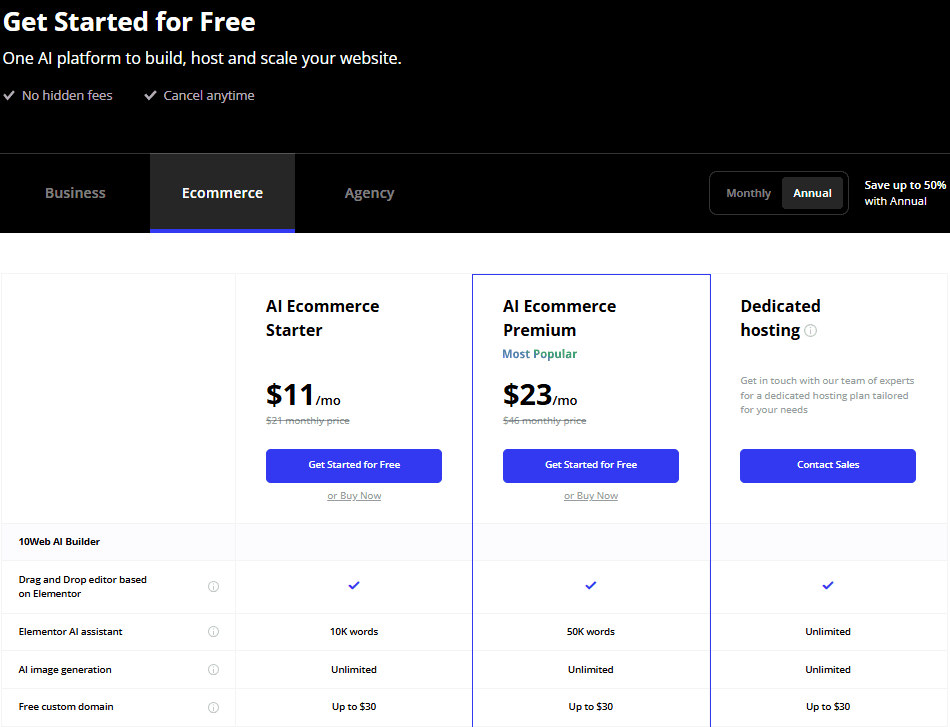Click the '$11/mo' Starter price

click(303, 395)
